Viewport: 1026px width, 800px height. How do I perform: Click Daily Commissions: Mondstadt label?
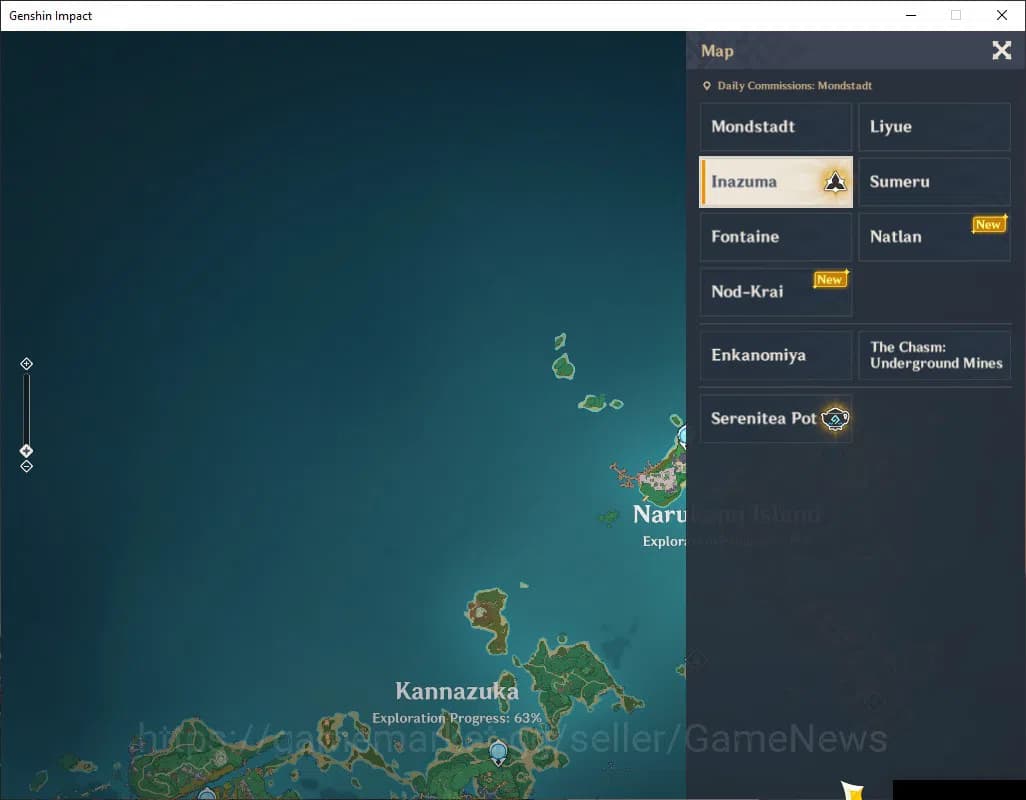[x=794, y=86]
